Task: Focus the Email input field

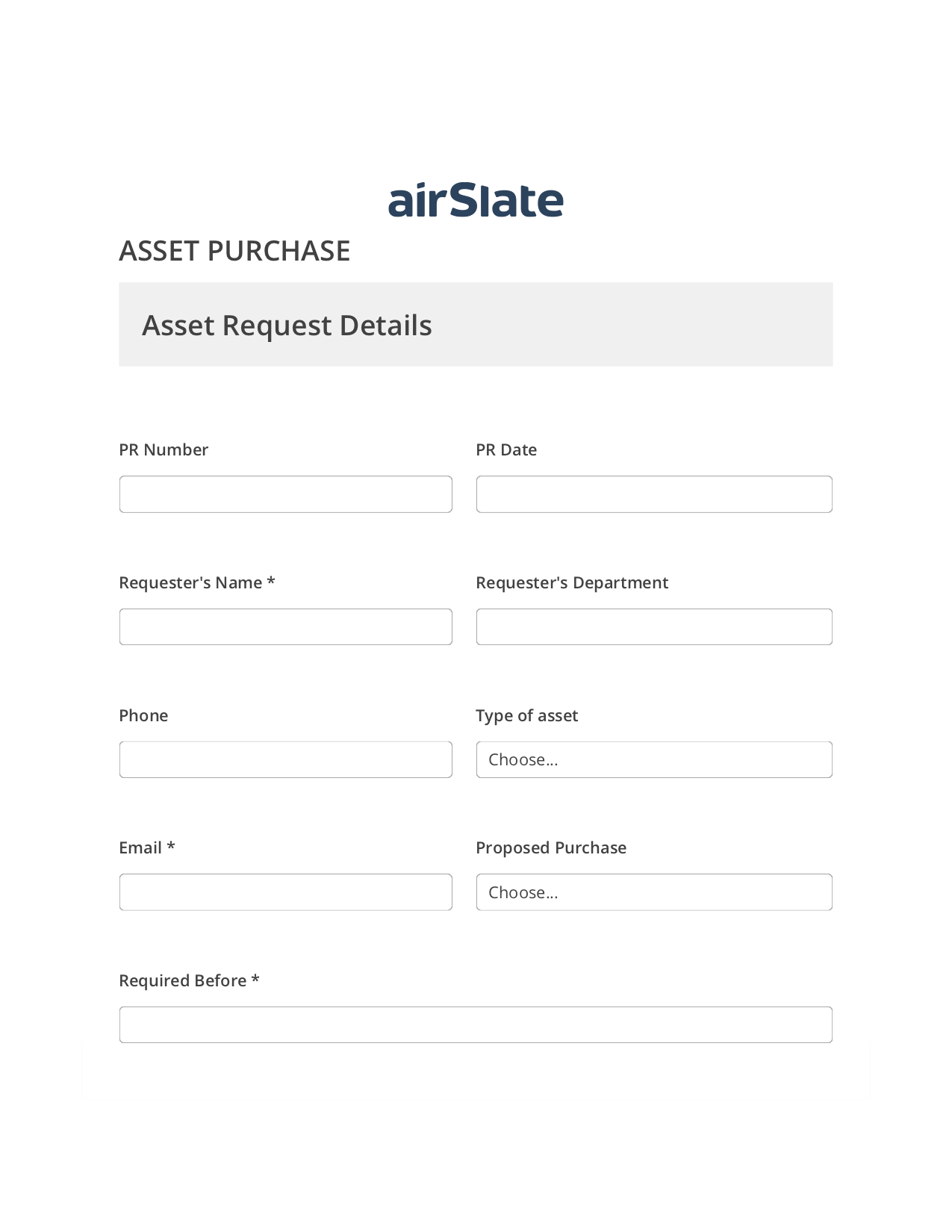Action: pyautogui.click(x=286, y=892)
